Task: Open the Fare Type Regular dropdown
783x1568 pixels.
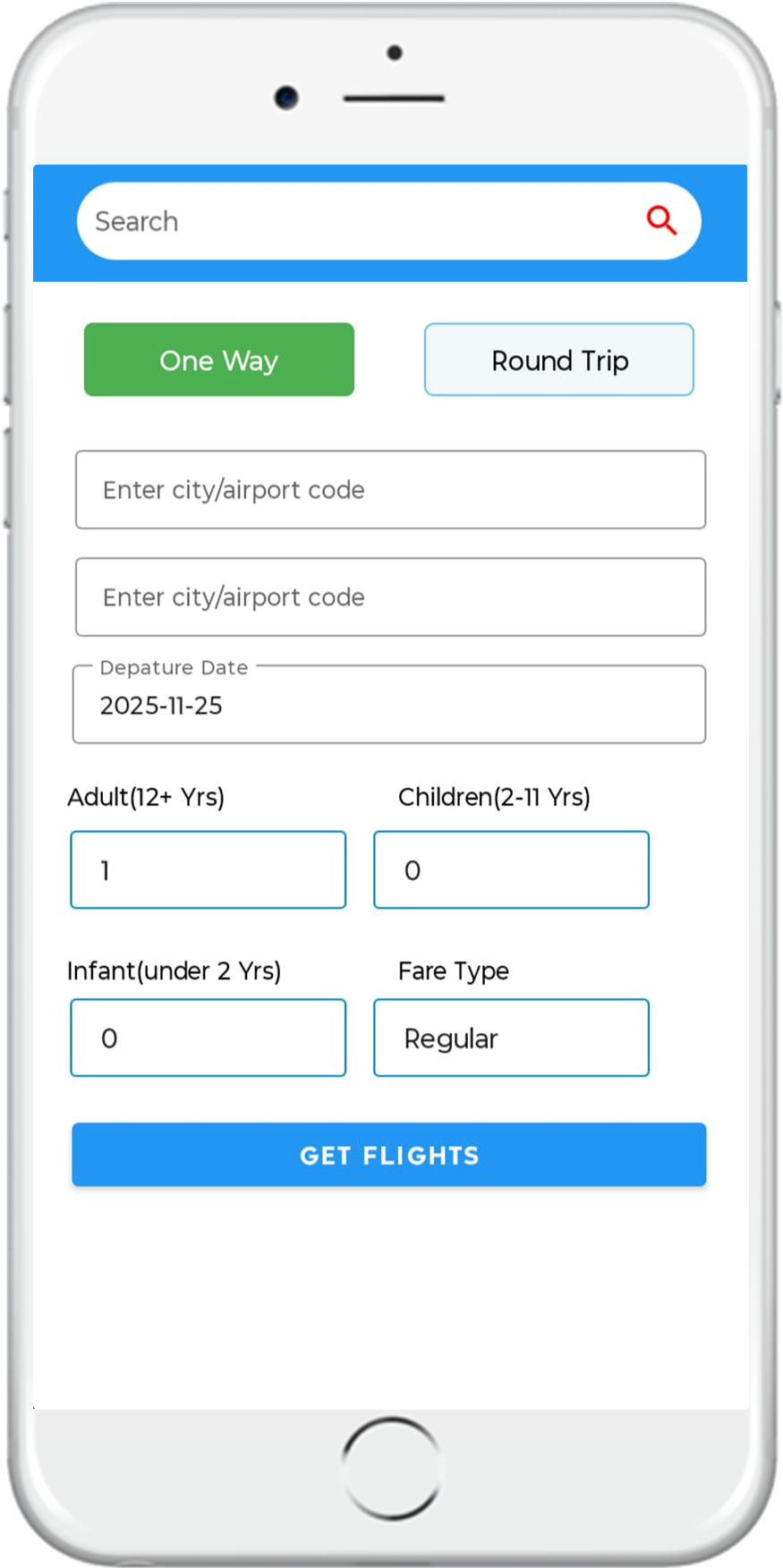Action: (511, 1038)
